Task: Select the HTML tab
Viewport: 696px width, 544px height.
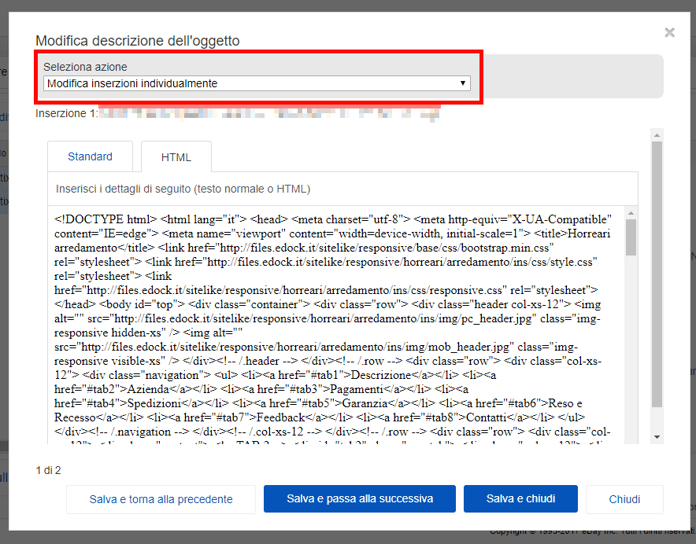Action: (x=176, y=158)
